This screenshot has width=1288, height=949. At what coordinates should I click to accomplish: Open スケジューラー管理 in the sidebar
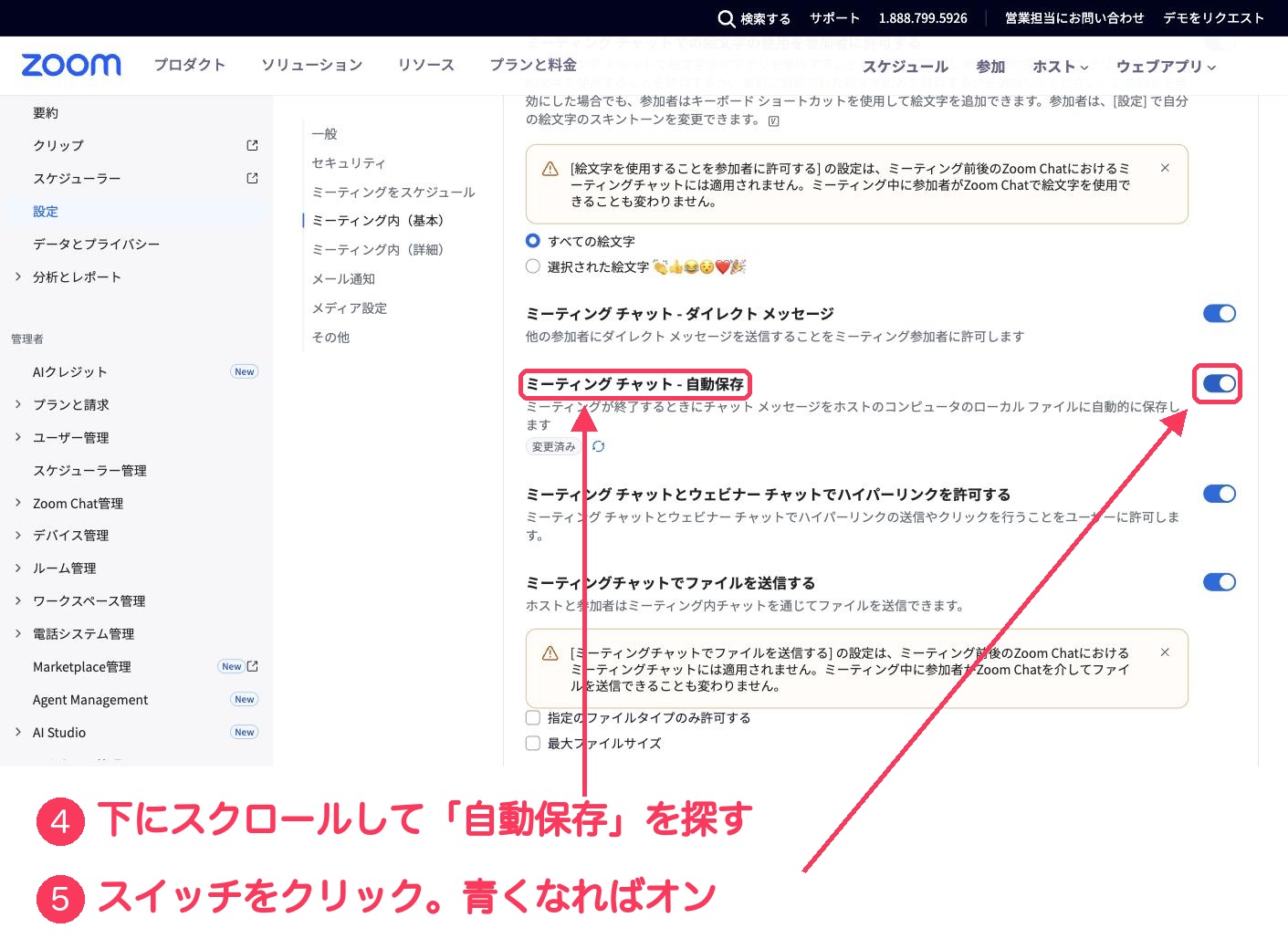pyautogui.click(x=89, y=470)
